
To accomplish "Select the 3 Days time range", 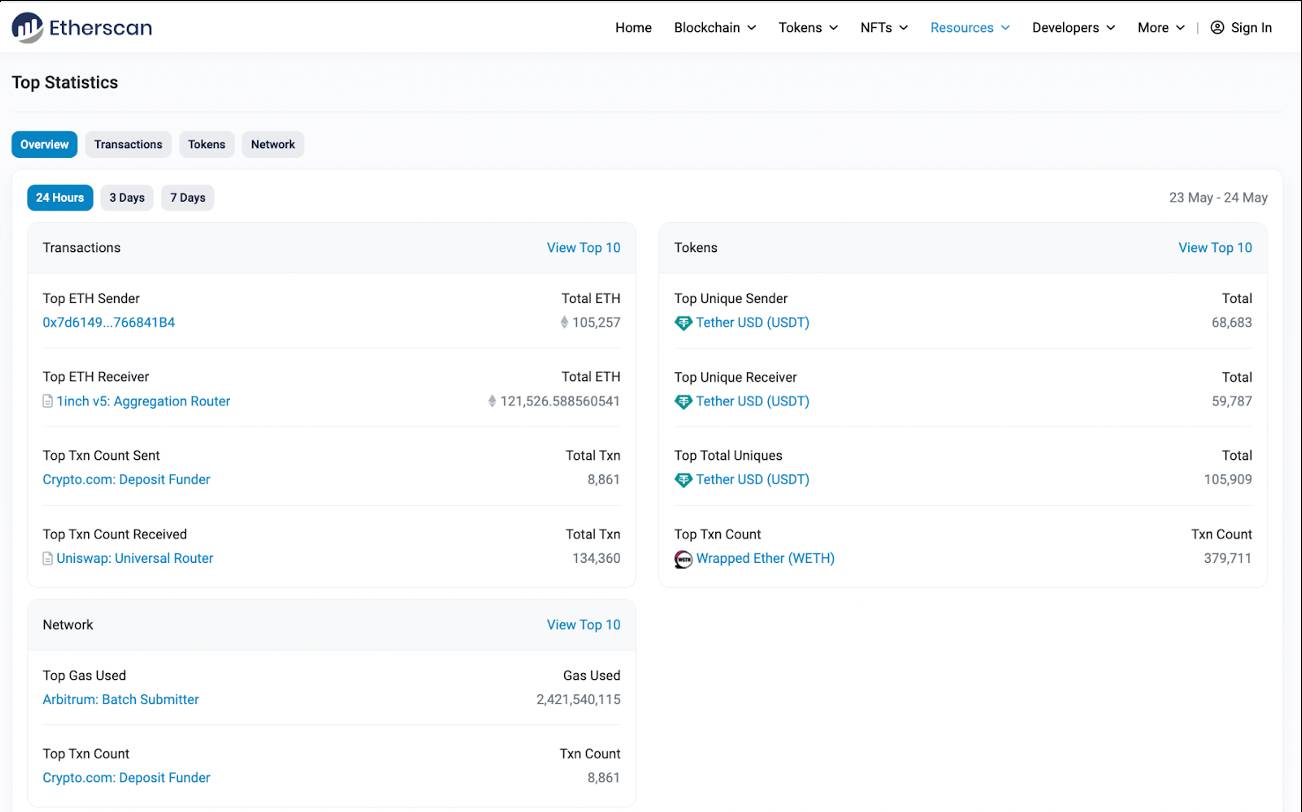I will (x=127, y=197).
